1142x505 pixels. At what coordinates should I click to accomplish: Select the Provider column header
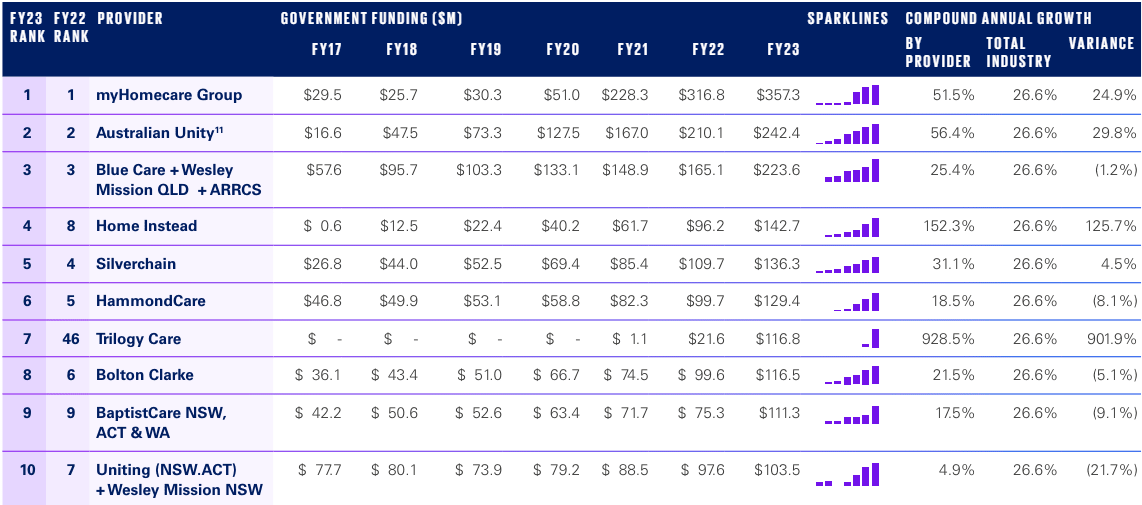tap(130, 18)
